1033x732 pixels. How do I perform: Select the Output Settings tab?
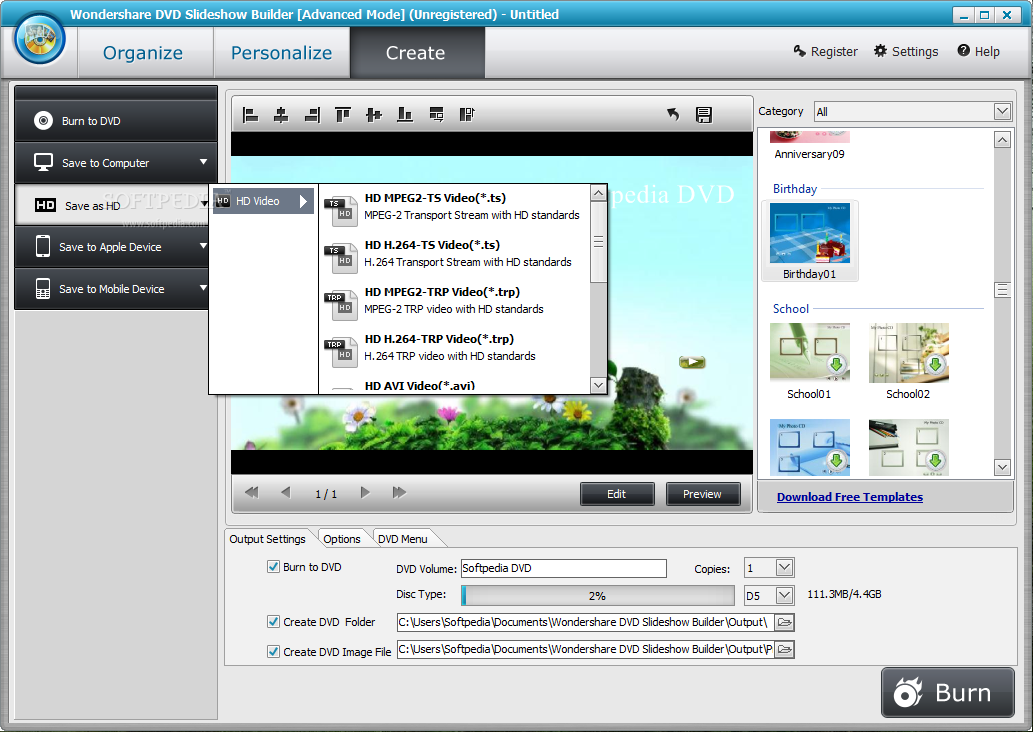(x=267, y=539)
